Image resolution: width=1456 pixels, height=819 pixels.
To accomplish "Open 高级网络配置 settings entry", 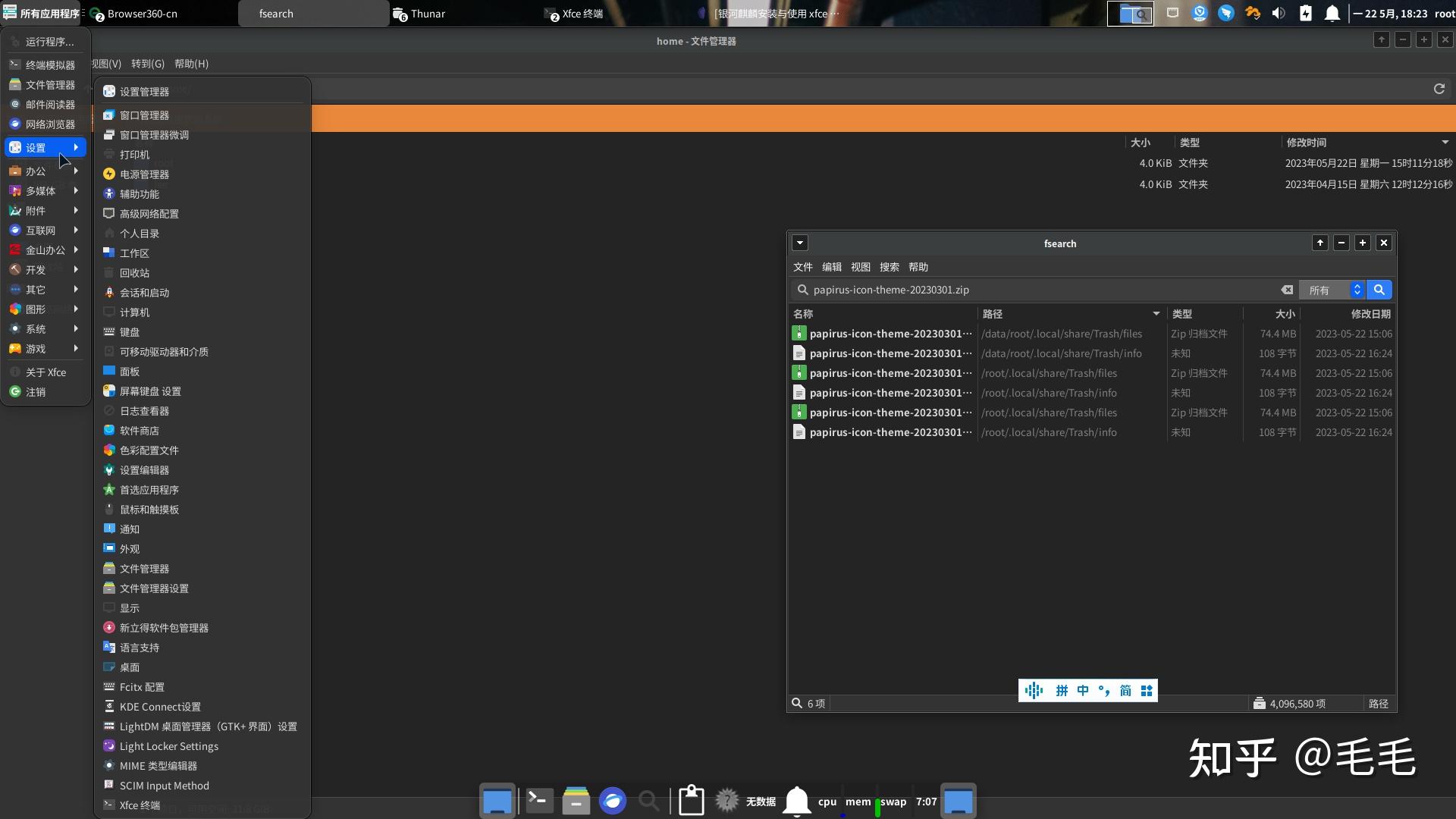I will pos(202,214).
